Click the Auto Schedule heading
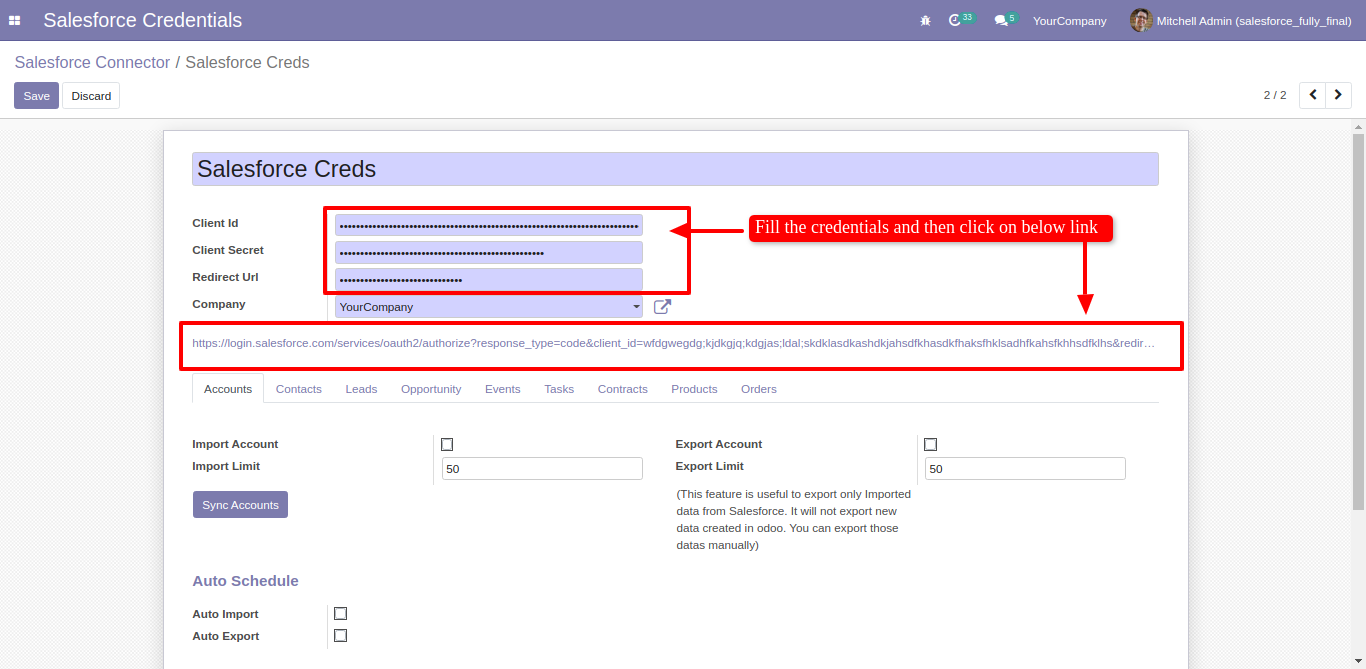The width and height of the screenshot is (1366, 669). click(245, 581)
